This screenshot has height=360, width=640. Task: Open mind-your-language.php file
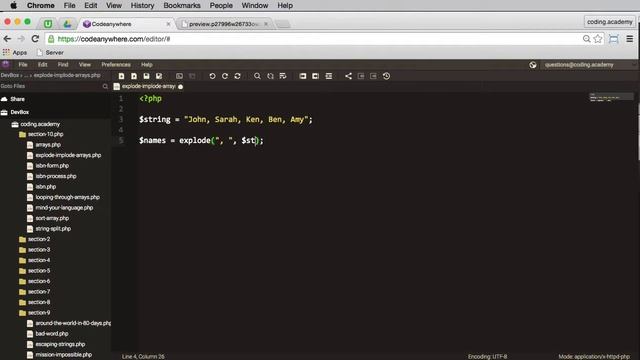(64, 208)
